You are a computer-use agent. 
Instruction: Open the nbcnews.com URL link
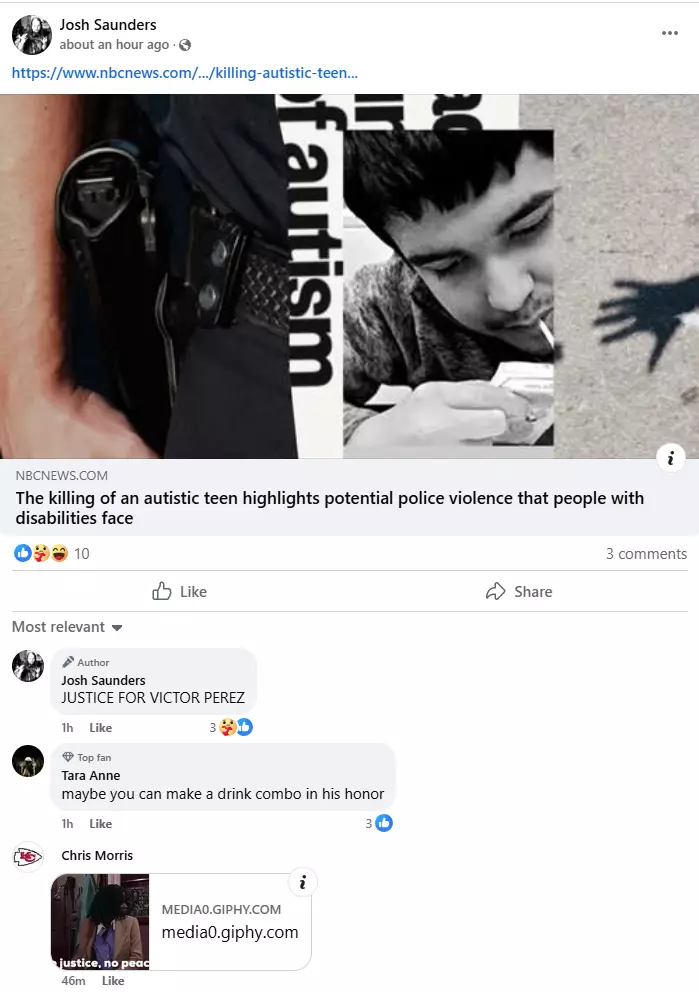[x=185, y=73]
